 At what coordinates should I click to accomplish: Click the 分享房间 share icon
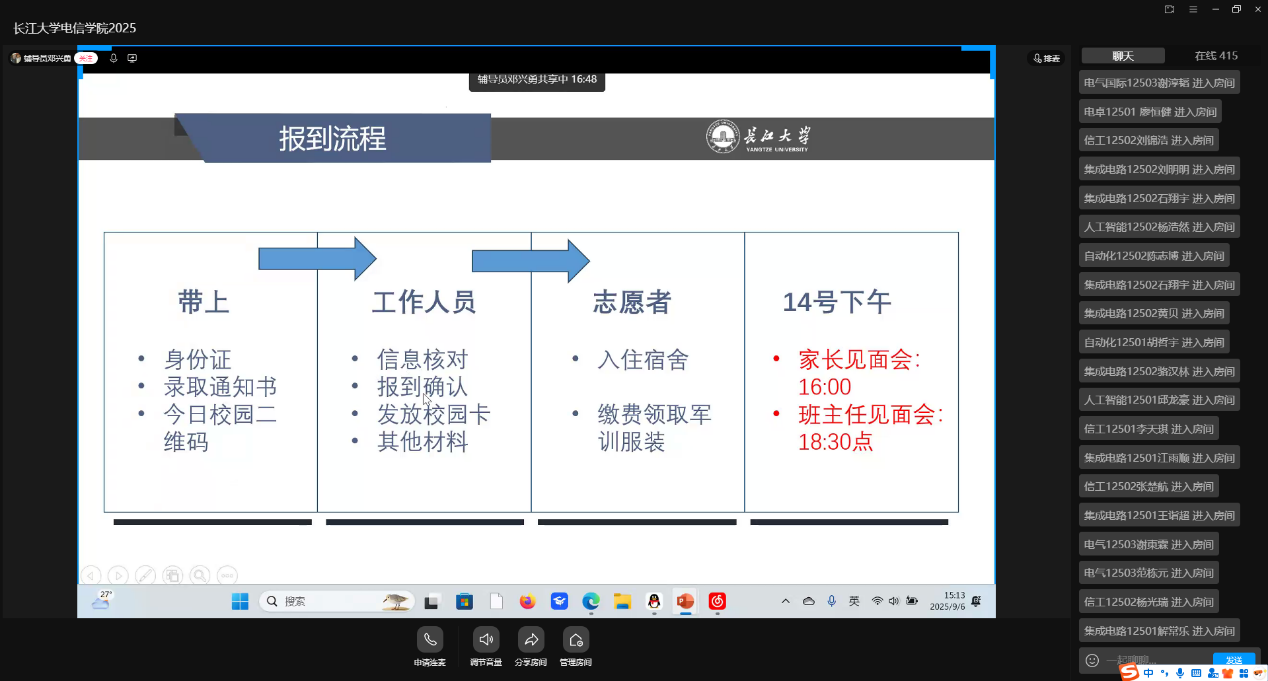(x=531, y=639)
